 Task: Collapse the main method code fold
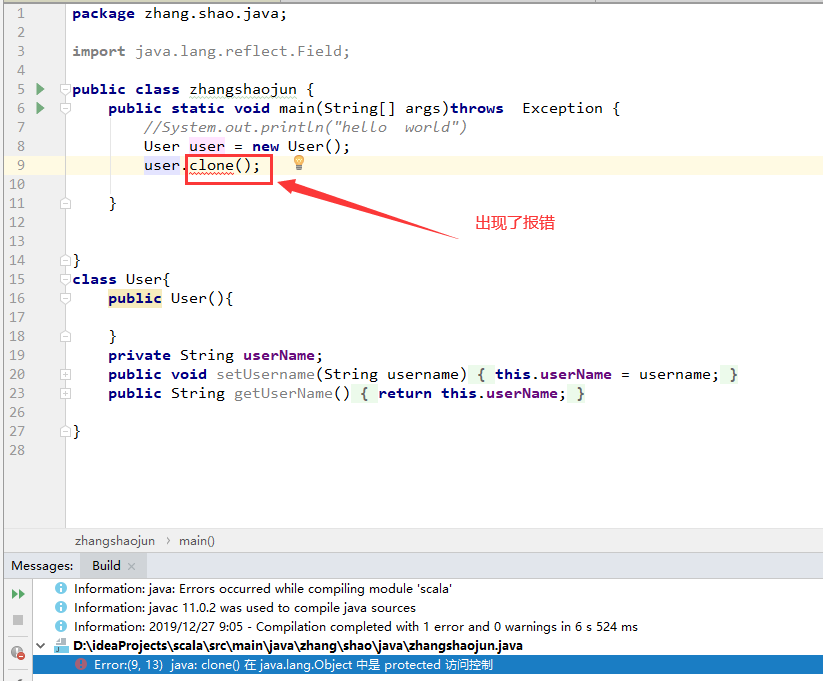coord(65,108)
